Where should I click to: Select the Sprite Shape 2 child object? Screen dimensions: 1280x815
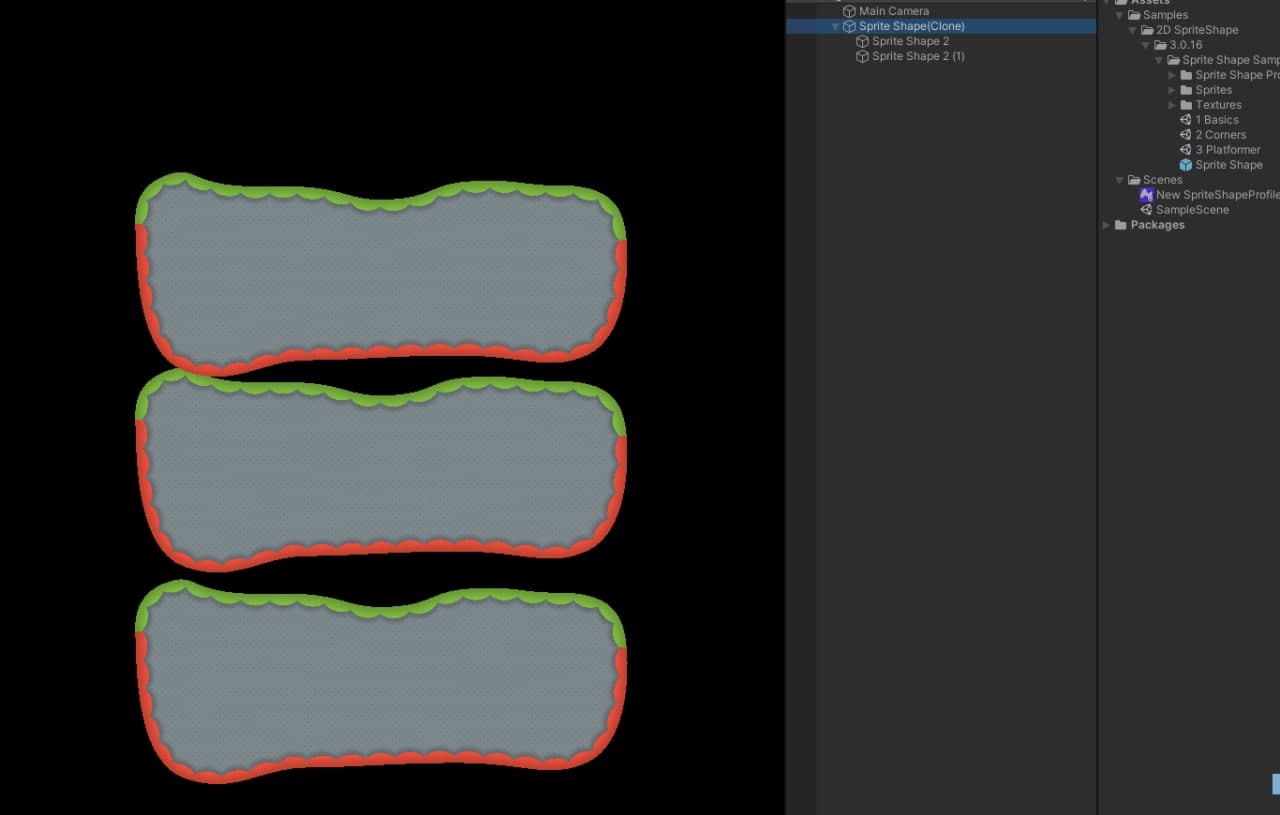pos(910,41)
